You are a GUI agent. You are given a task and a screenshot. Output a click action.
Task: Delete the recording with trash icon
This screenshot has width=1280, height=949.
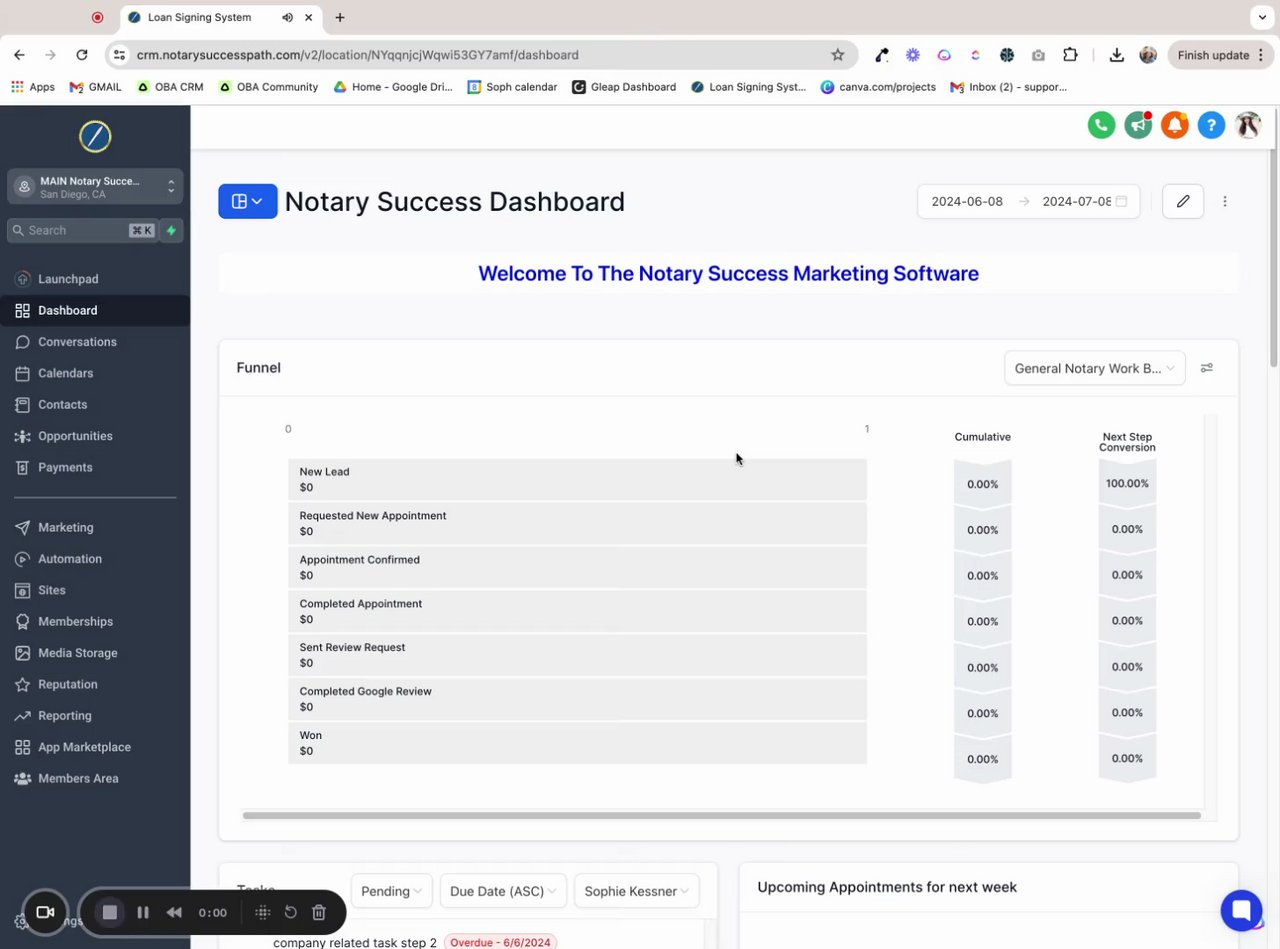coord(319,912)
